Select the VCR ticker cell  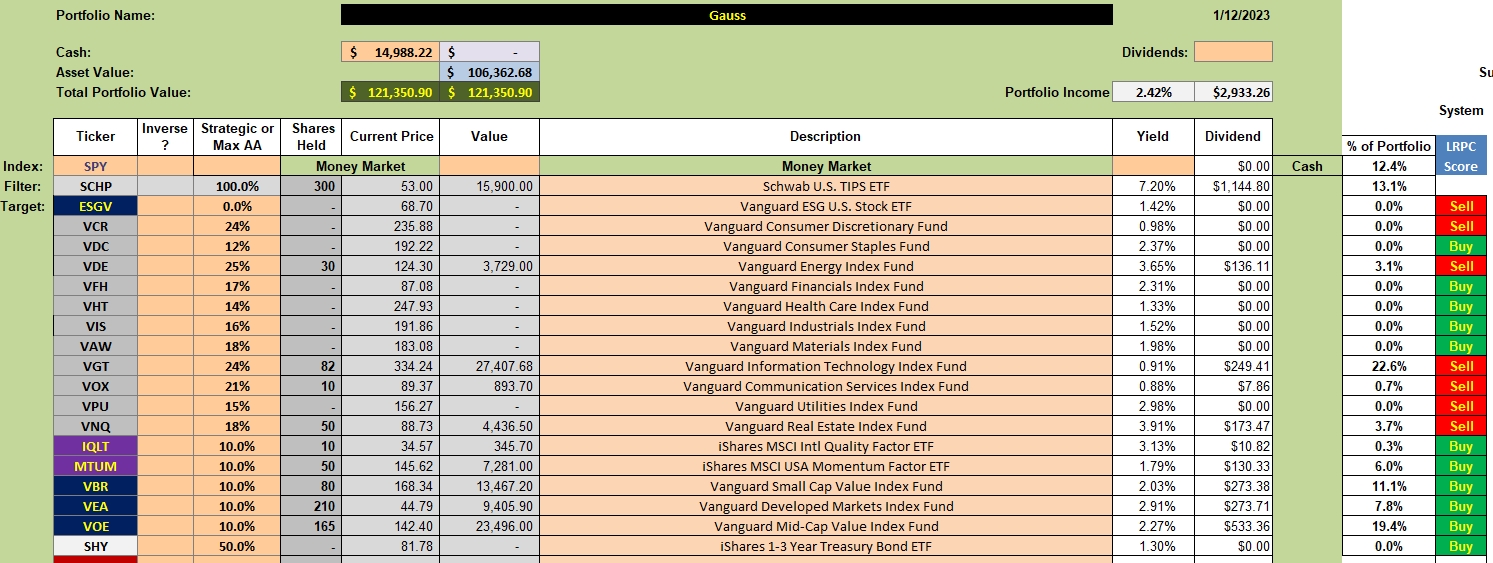[x=96, y=226]
